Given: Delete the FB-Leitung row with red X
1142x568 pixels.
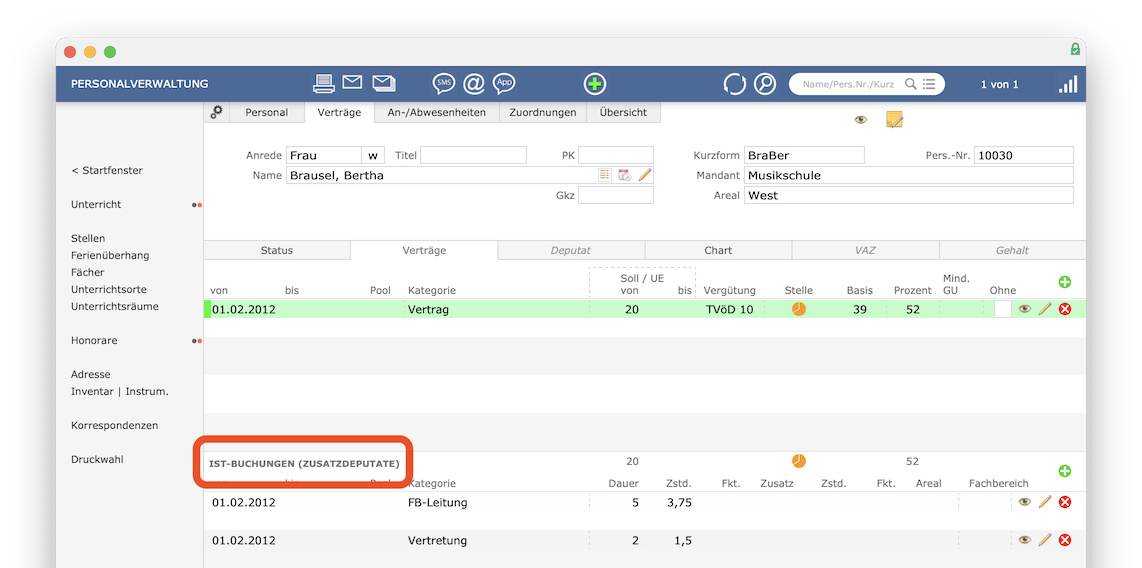Looking at the screenshot, I should click(x=1065, y=502).
